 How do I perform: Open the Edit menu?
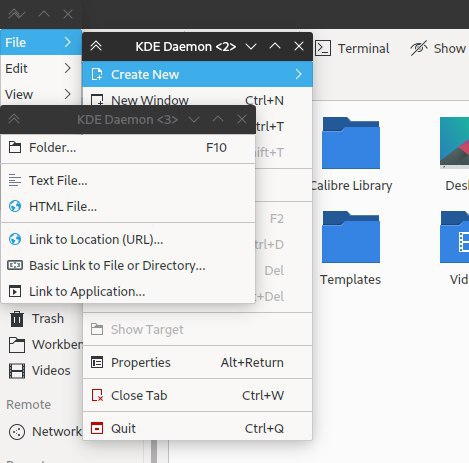pyautogui.click(x=41, y=68)
